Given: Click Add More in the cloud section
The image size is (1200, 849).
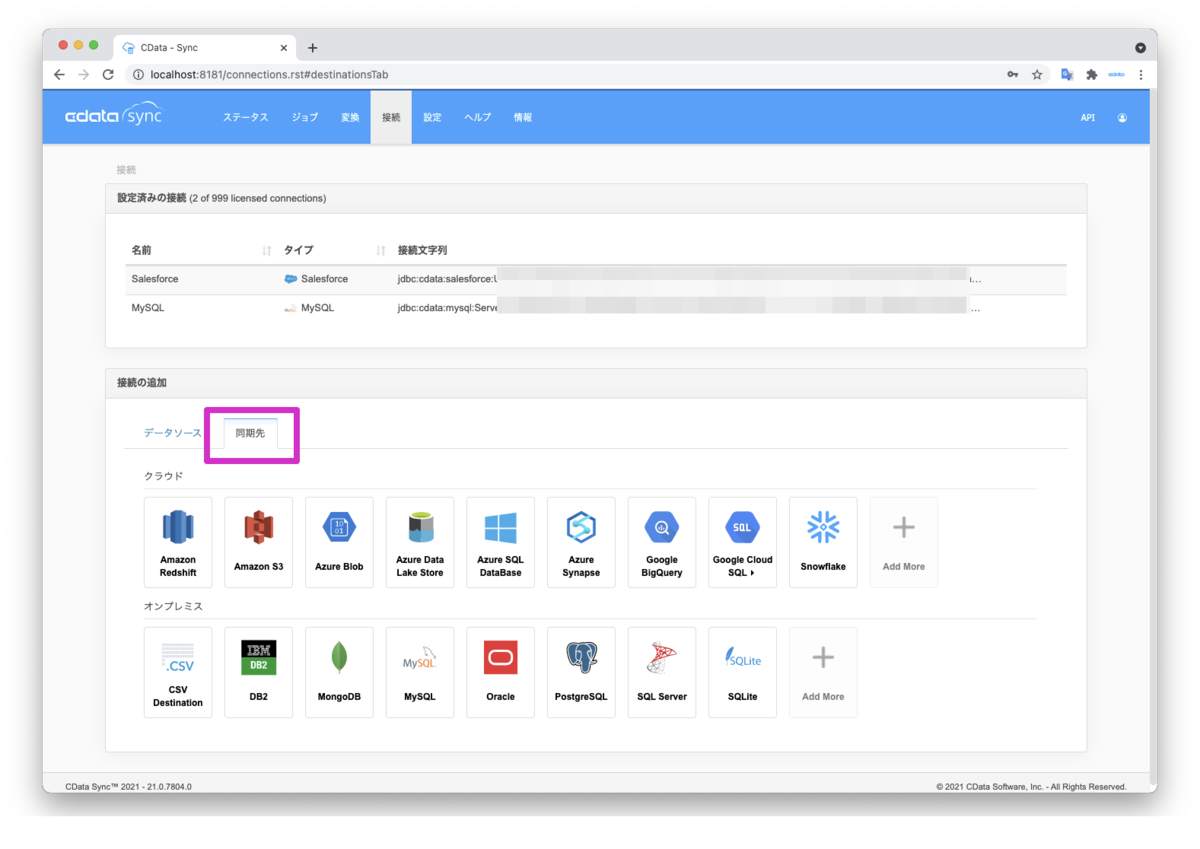Looking at the screenshot, I should pos(904,542).
